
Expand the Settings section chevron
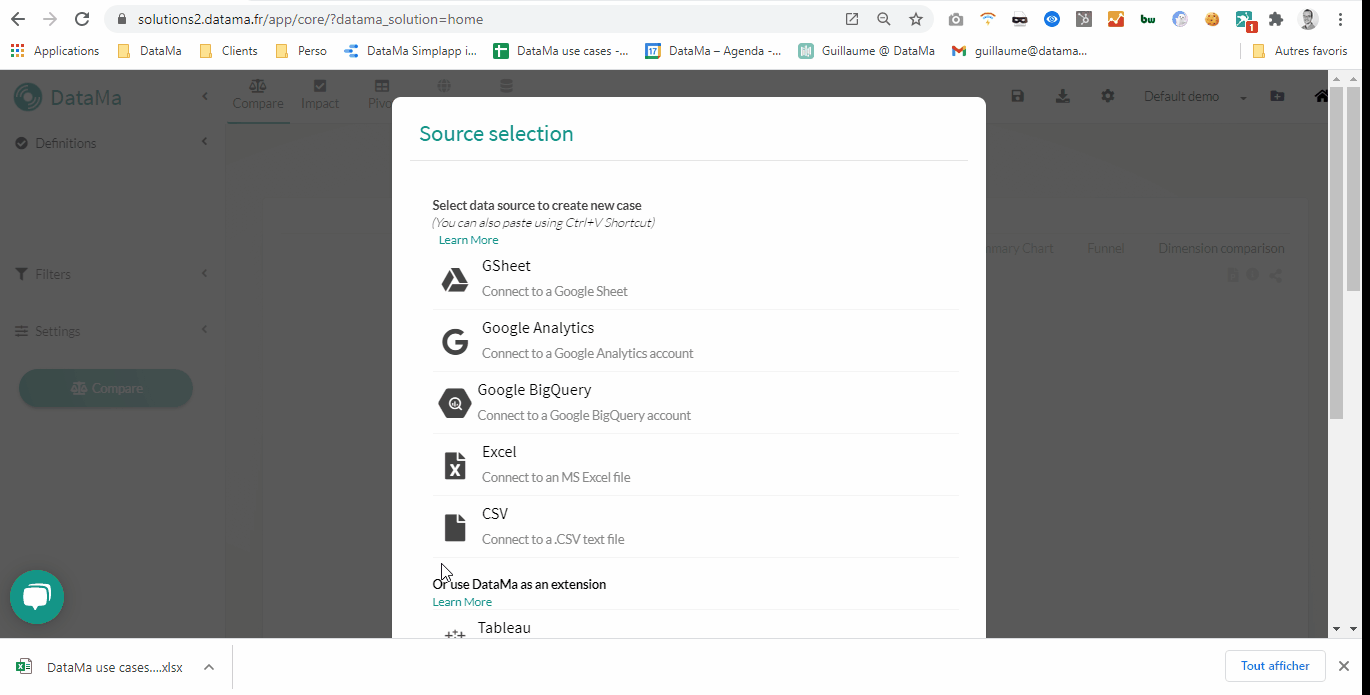coord(204,330)
